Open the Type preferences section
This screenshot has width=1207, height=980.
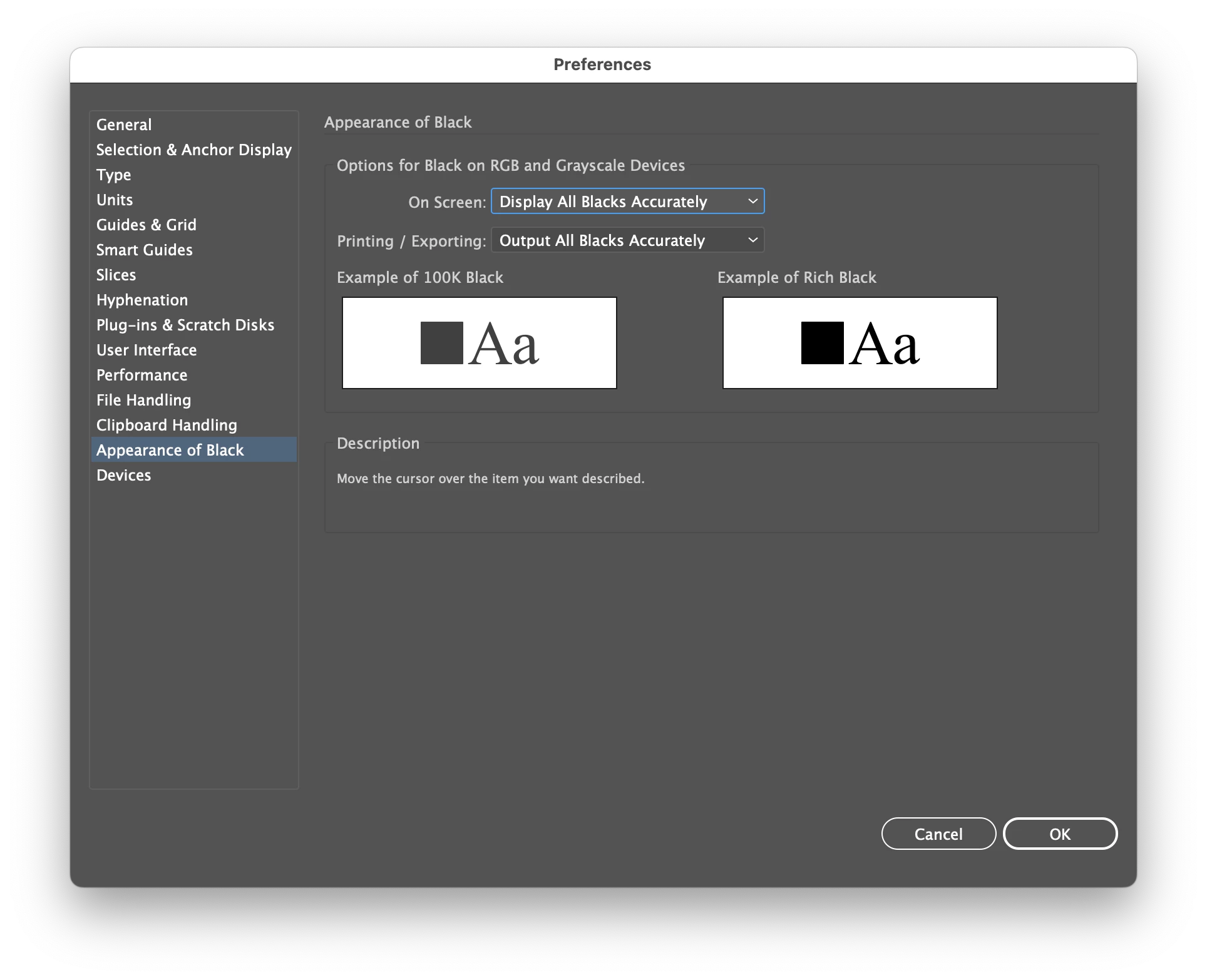114,175
